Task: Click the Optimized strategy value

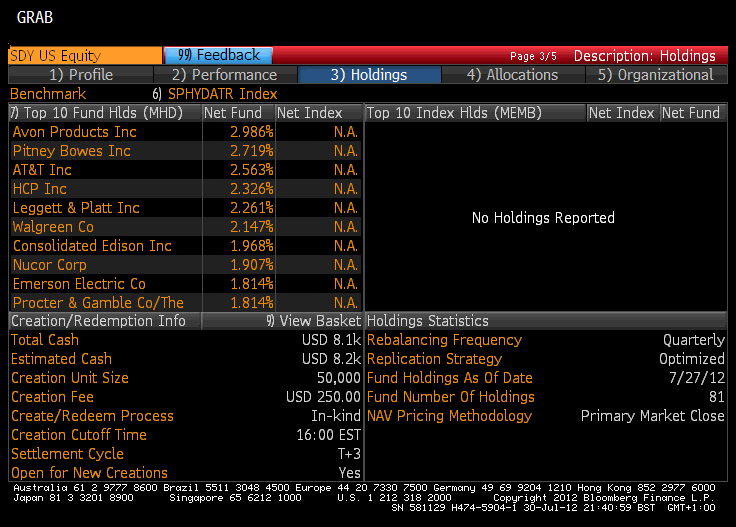Action: [692, 359]
